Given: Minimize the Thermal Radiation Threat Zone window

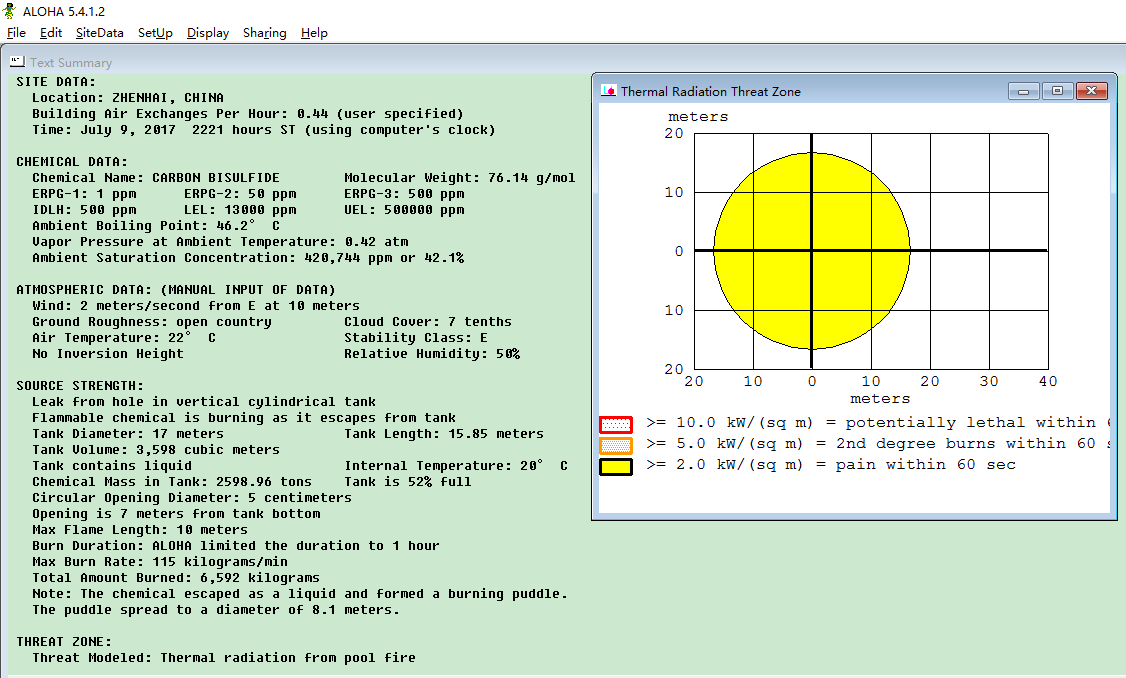Looking at the screenshot, I should (x=1023, y=90).
